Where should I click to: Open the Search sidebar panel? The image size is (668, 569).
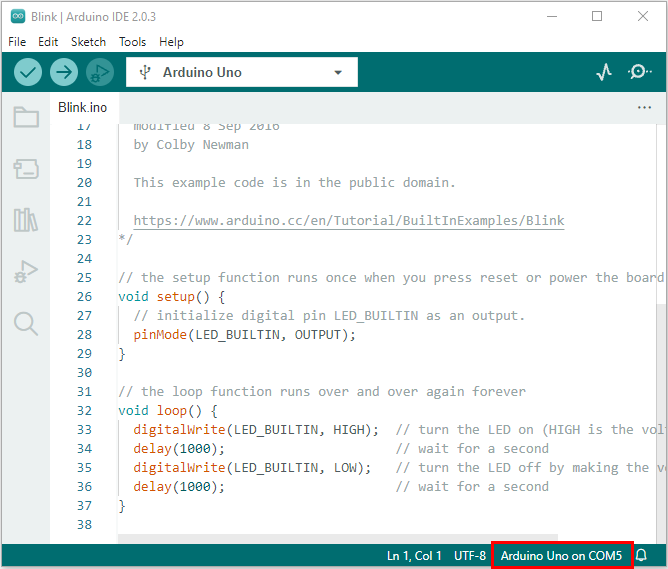coord(26,324)
